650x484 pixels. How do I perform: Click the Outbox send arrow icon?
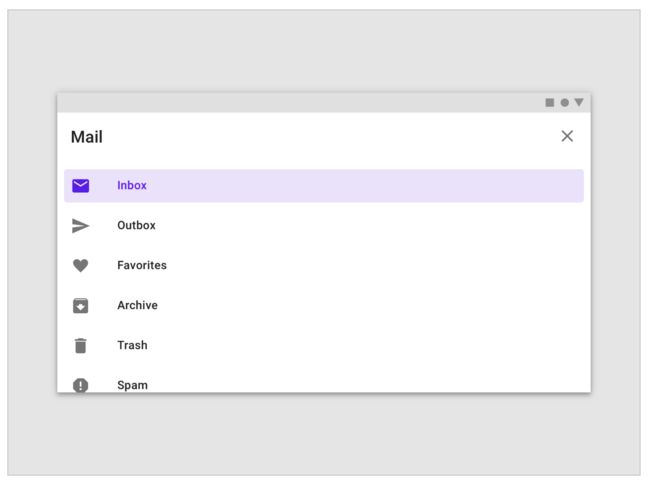tap(80, 226)
